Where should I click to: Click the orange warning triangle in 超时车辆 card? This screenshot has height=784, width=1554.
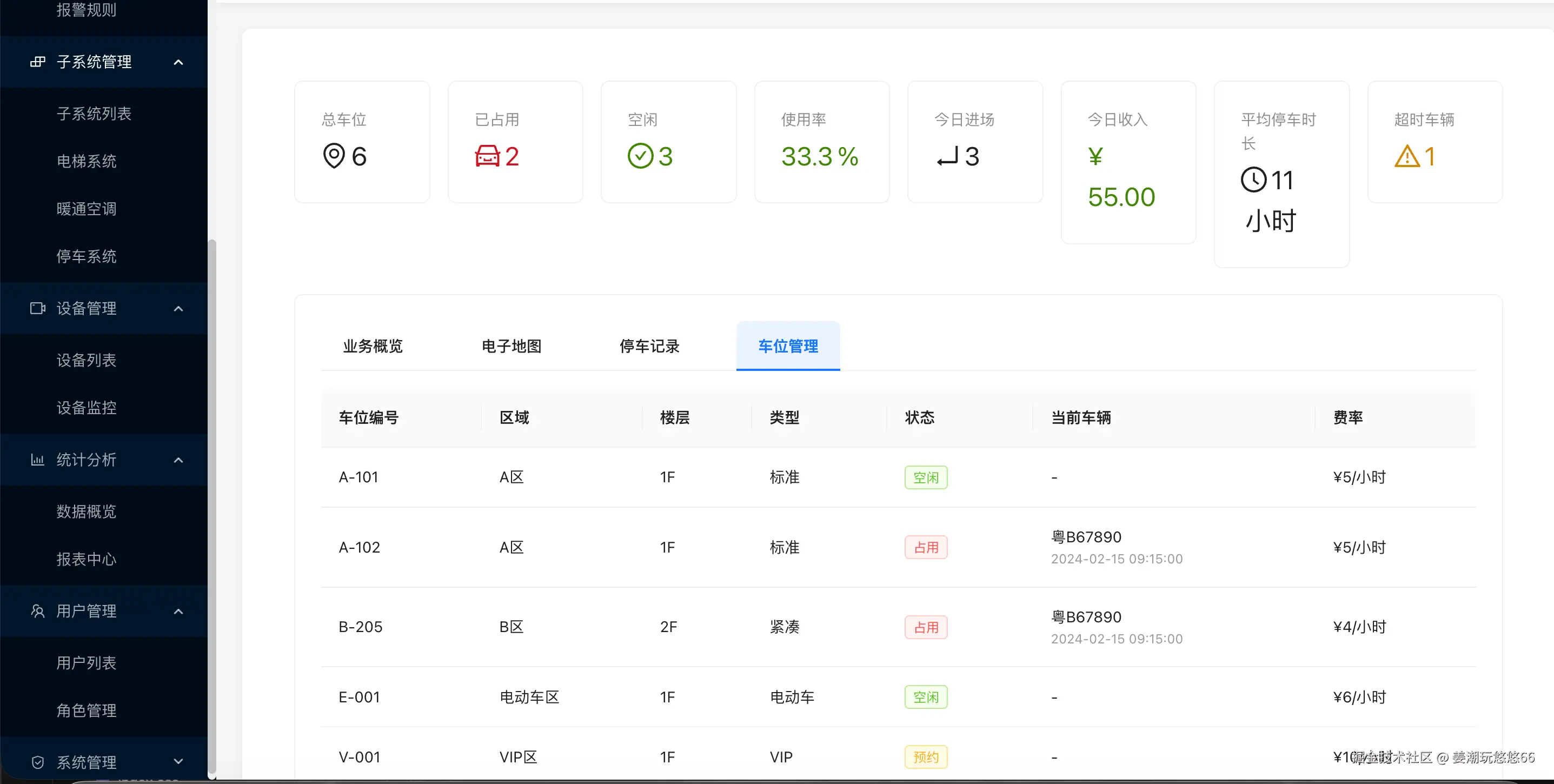pos(1407,157)
